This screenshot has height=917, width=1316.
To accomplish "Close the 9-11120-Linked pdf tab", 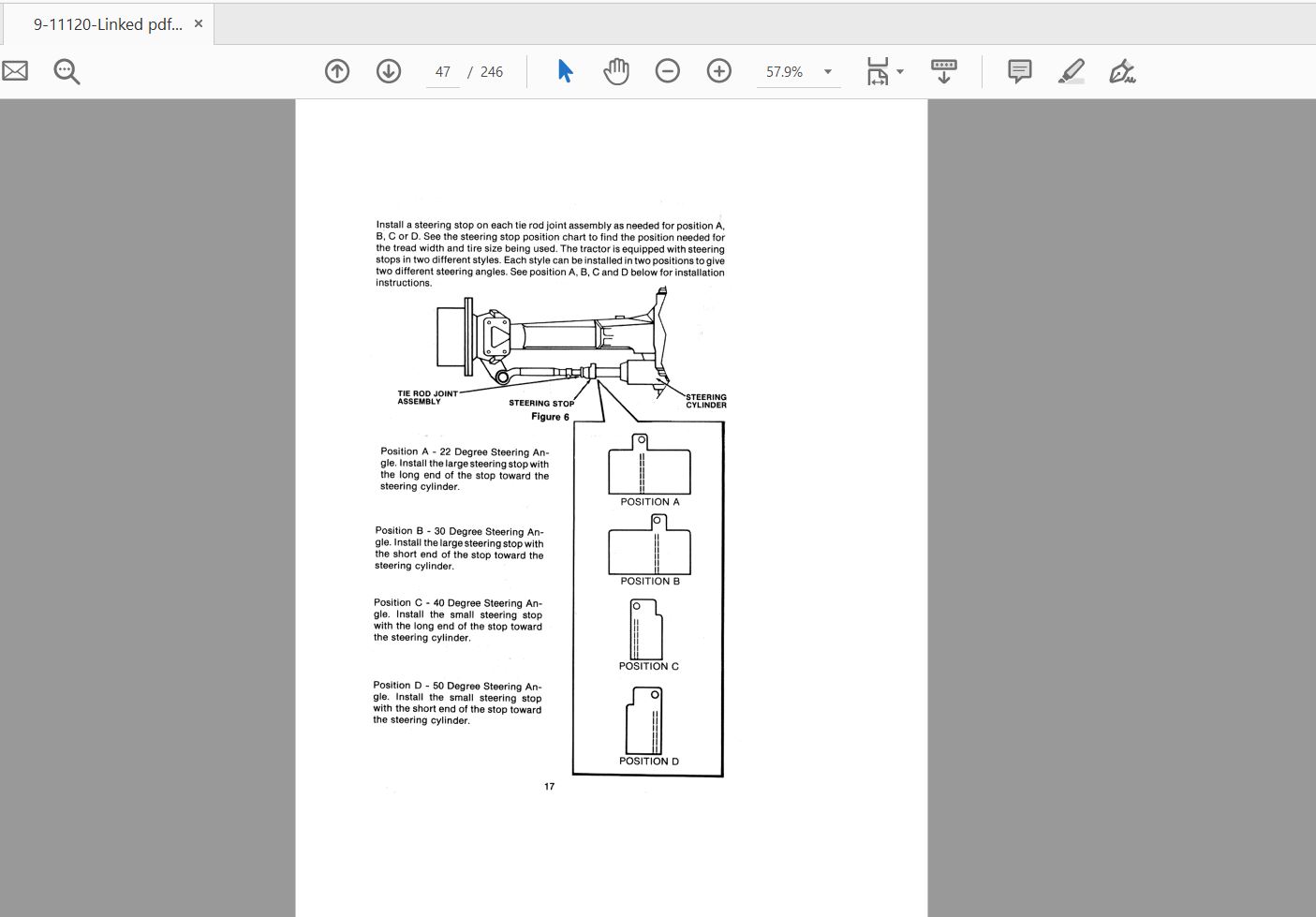I will coord(199,23).
